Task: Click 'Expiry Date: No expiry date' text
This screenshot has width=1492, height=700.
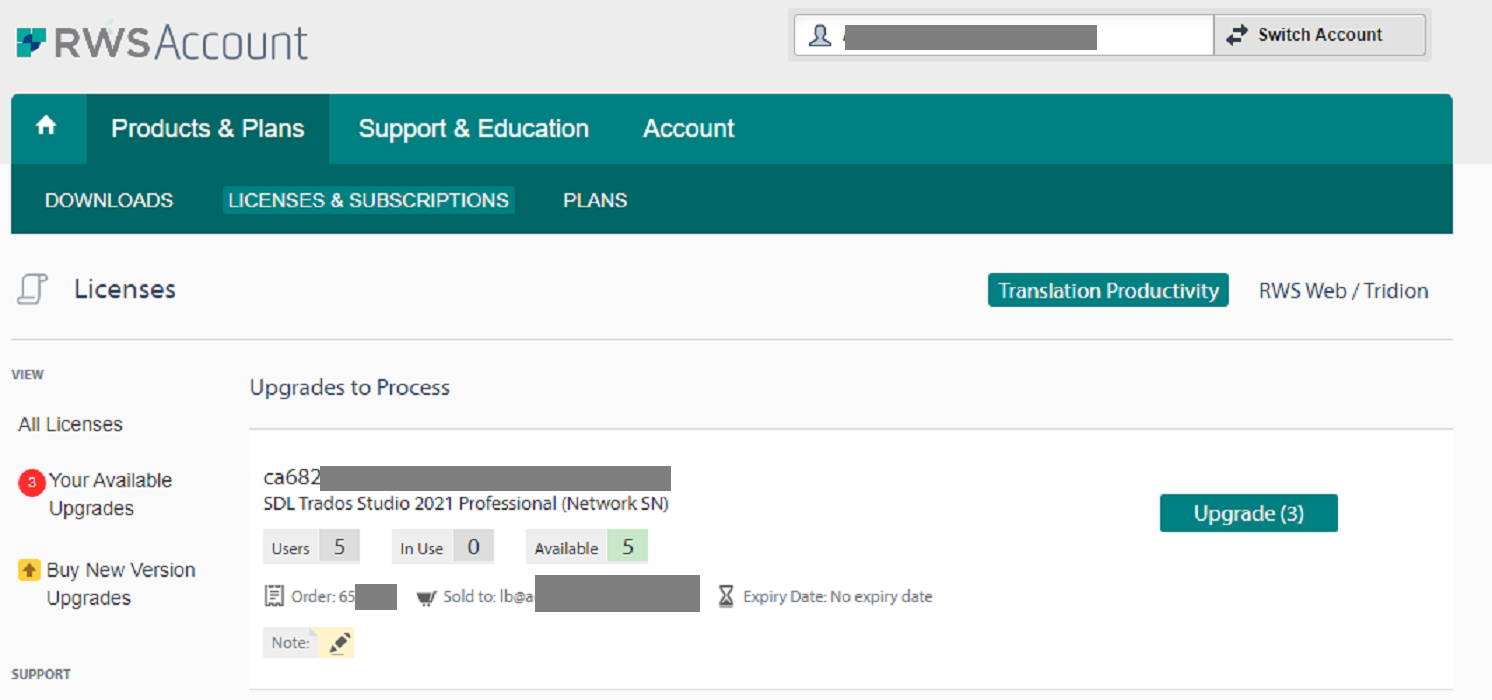Action: click(x=838, y=597)
